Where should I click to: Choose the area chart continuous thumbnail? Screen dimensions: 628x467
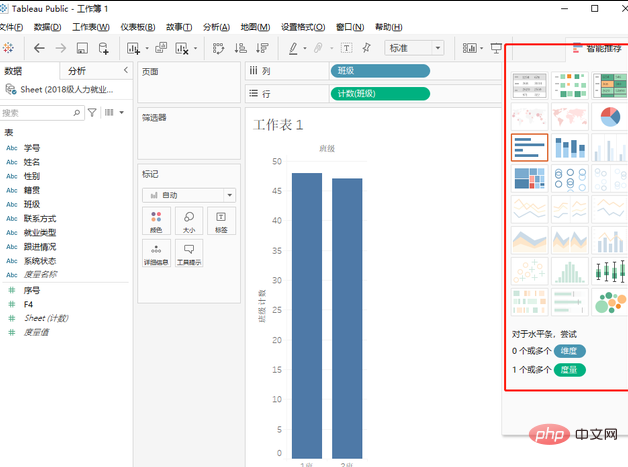pyautogui.click(x=529, y=240)
